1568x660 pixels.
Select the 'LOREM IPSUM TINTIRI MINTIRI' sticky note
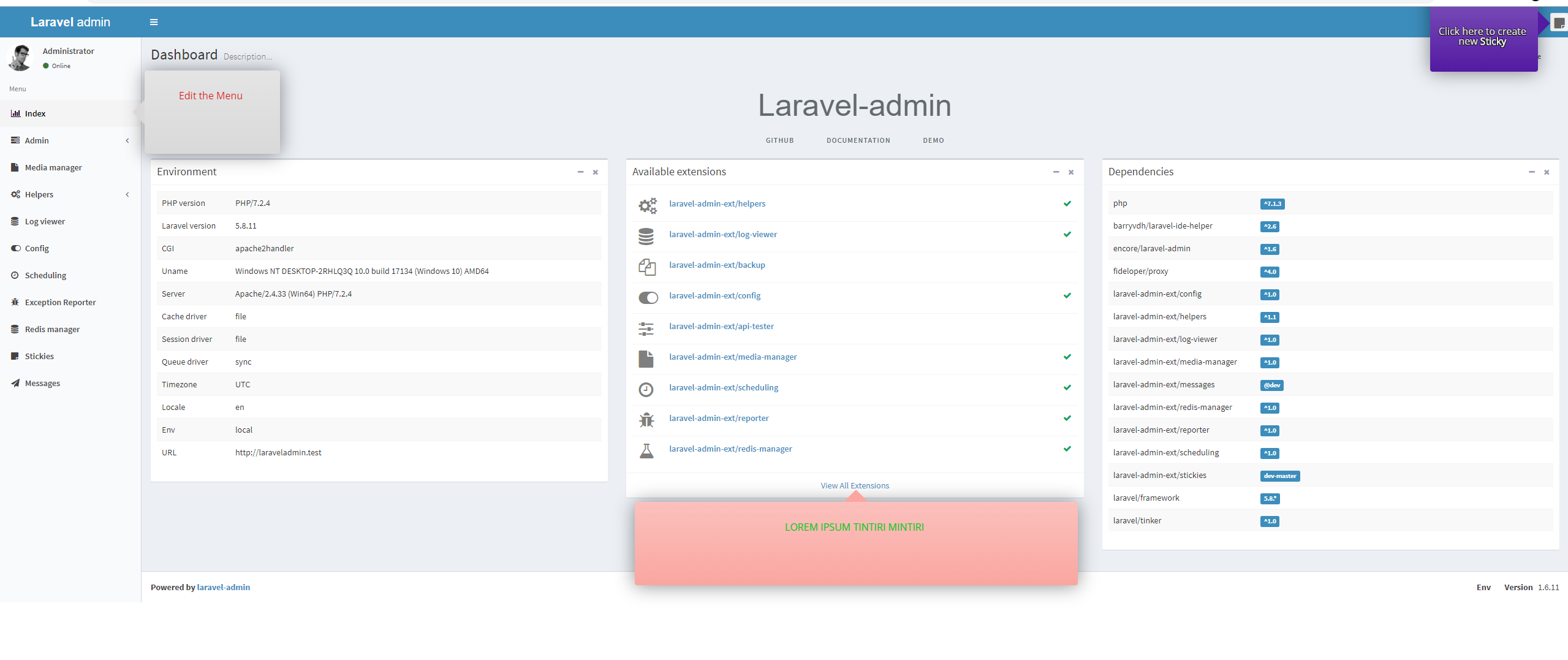click(x=856, y=544)
